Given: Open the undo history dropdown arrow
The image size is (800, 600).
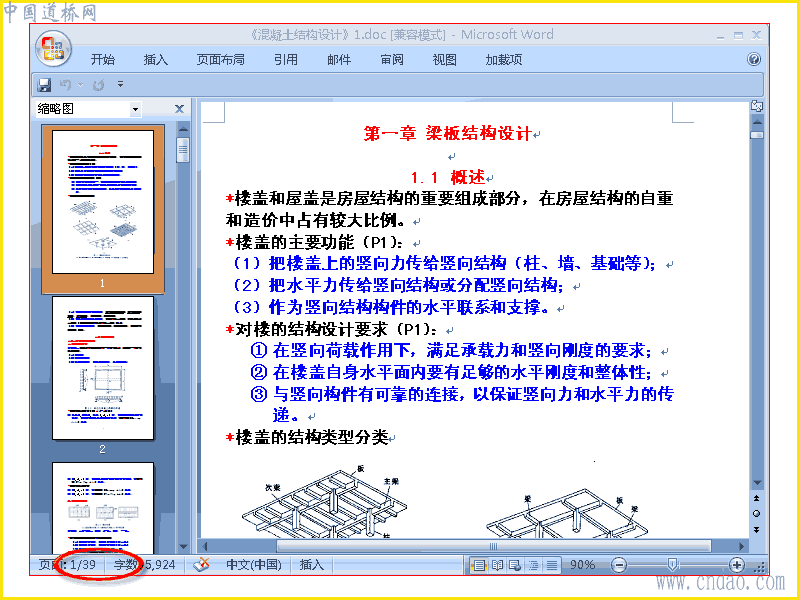Looking at the screenshot, I should click(x=81, y=85).
